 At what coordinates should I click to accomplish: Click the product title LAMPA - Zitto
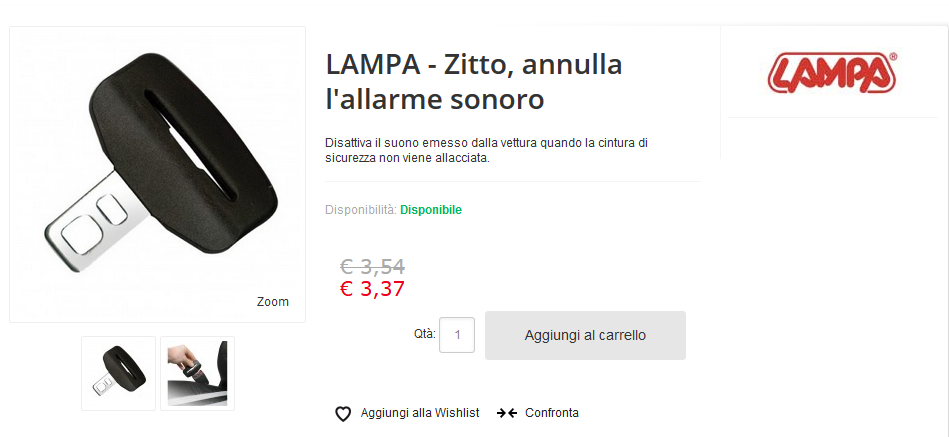click(474, 82)
